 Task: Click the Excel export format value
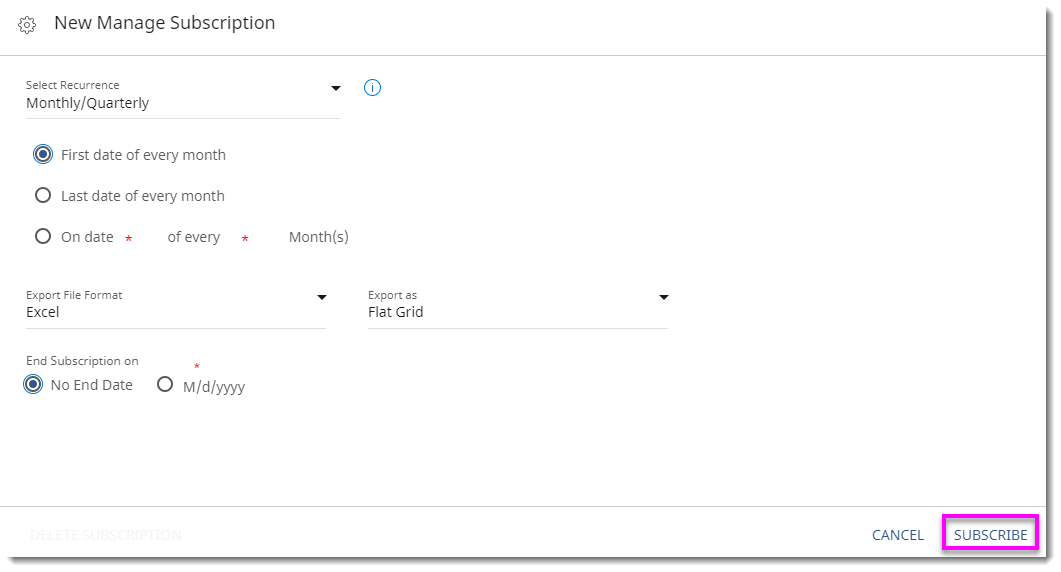[43, 312]
